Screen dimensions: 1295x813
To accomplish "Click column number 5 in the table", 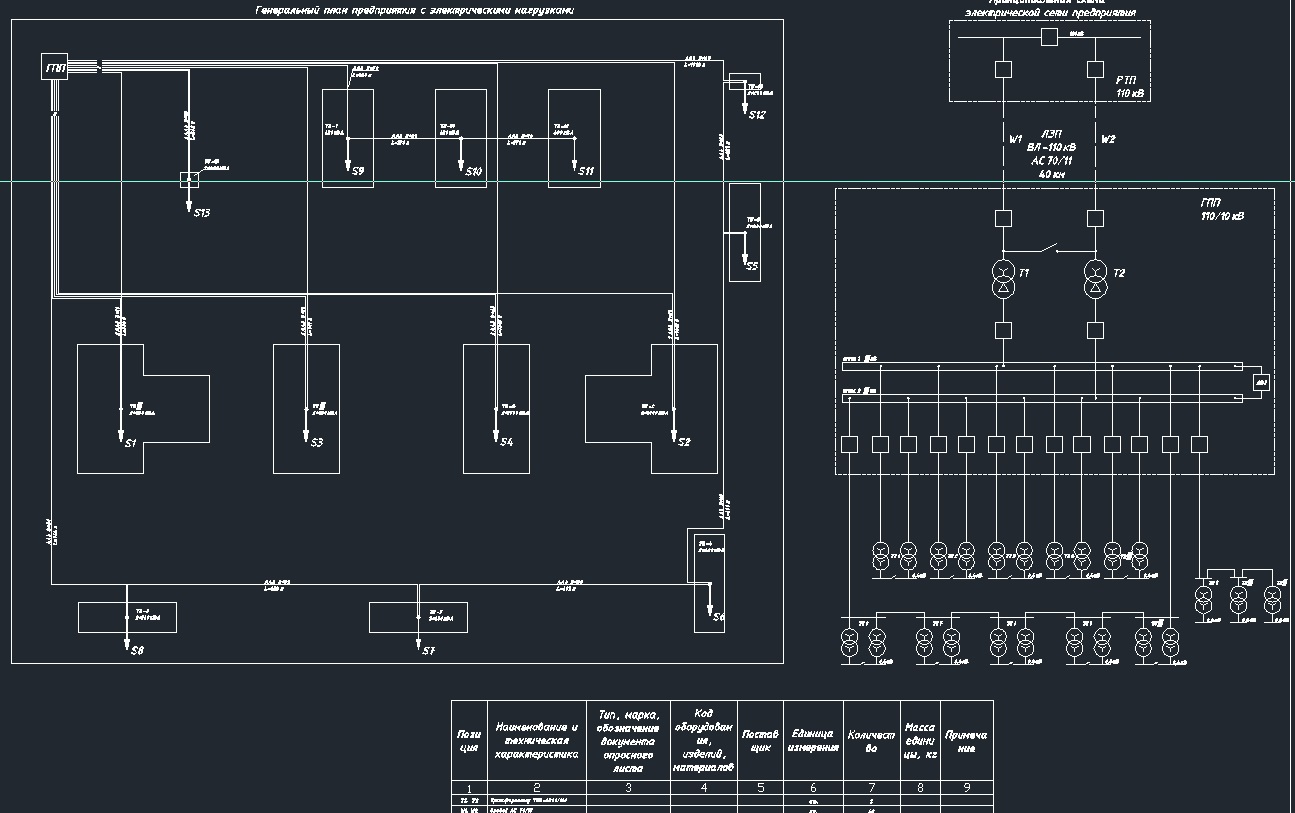I will (760, 788).
